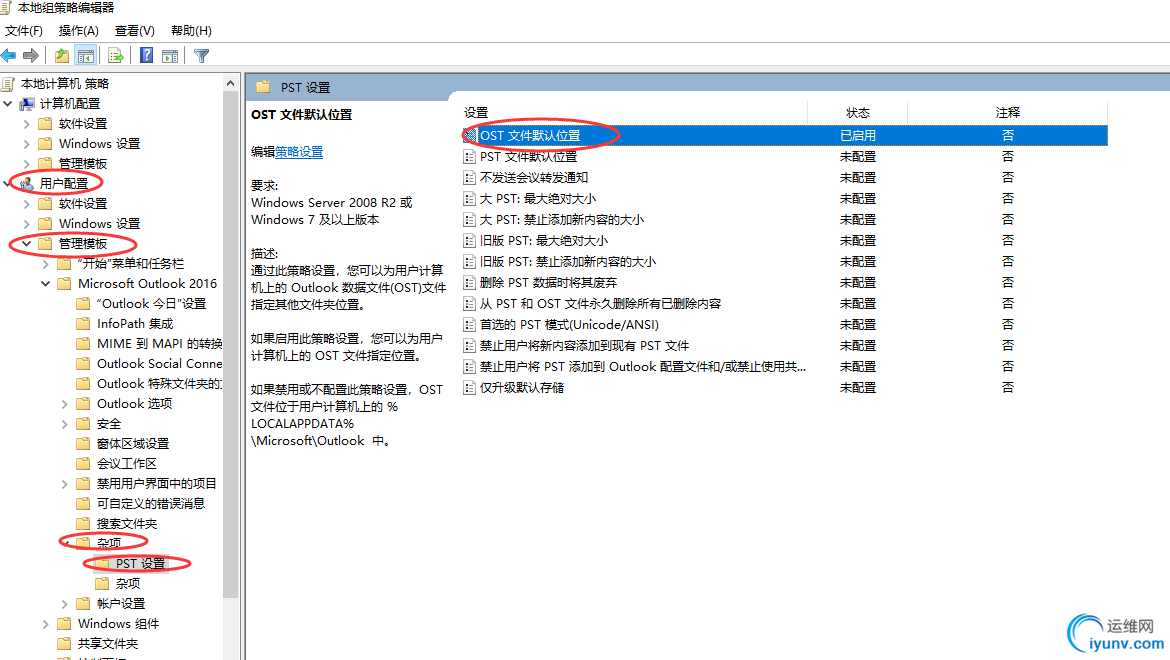The image size is (1170, 660).
Task: Collapse the Microsoft Outlook 2016 node
Action: point(44,283)
